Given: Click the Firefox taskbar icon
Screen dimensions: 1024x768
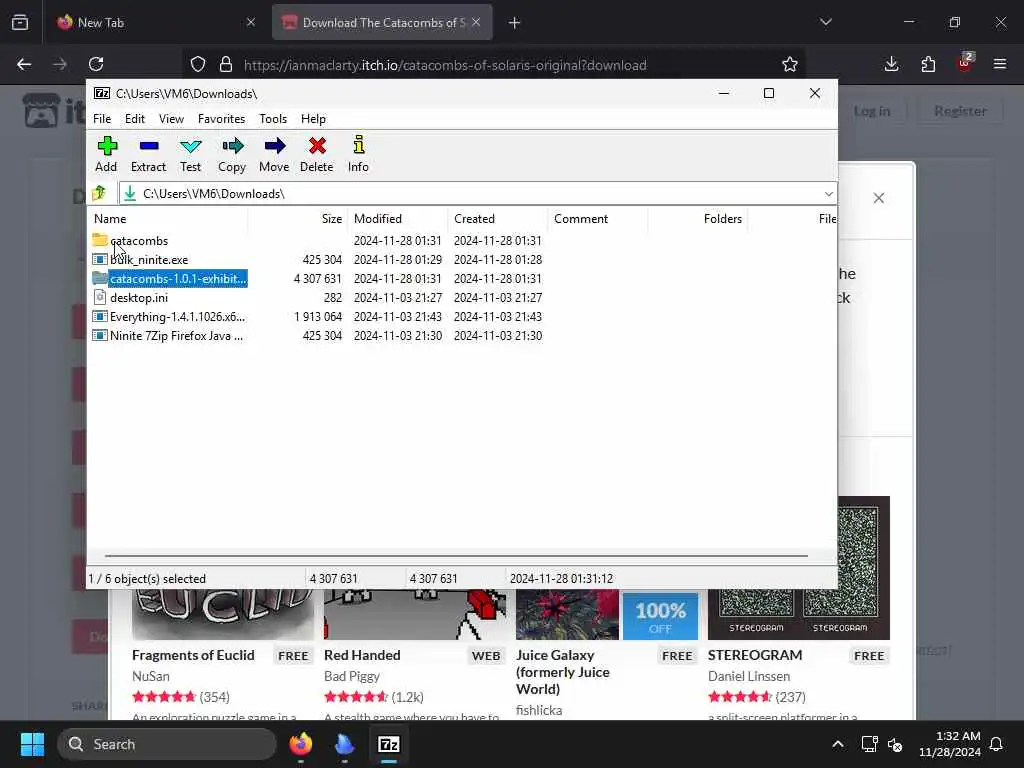Looking at the screenshot, I should pos(301,744).
